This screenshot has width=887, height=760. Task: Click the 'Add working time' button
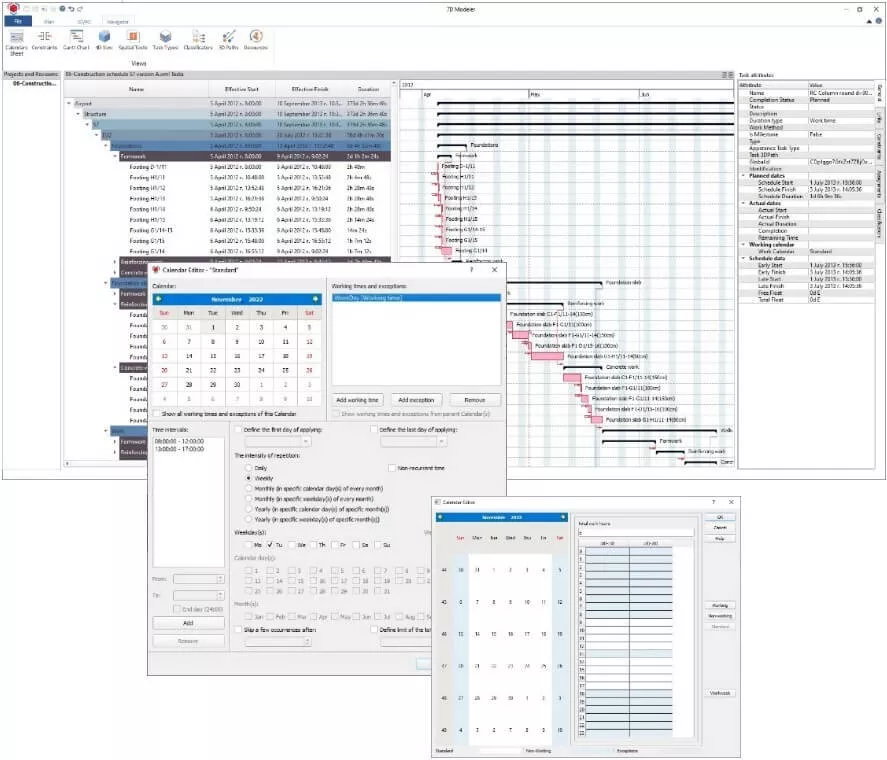click(x=357, y=399)
